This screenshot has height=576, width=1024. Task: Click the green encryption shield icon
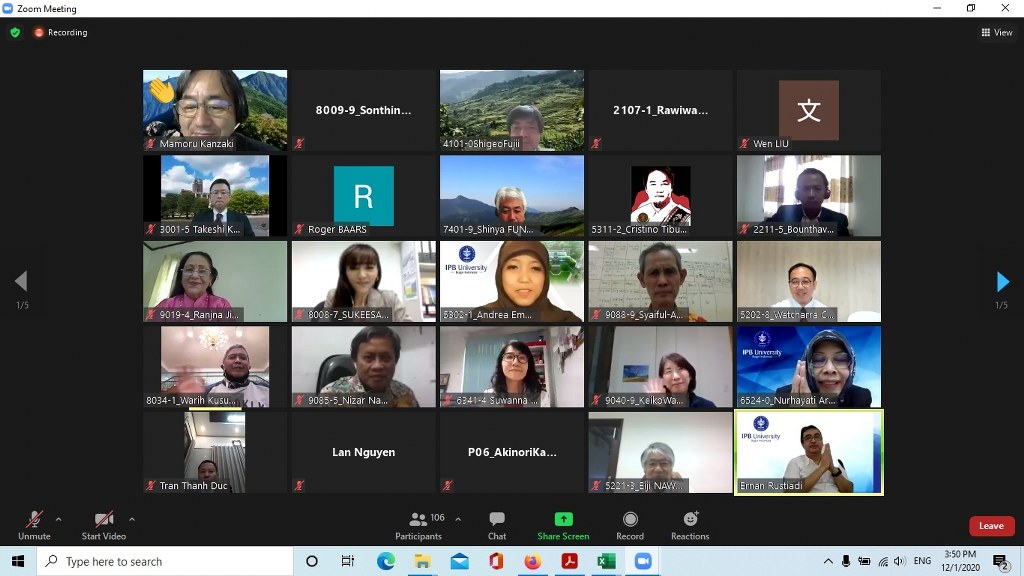point(15,32)
